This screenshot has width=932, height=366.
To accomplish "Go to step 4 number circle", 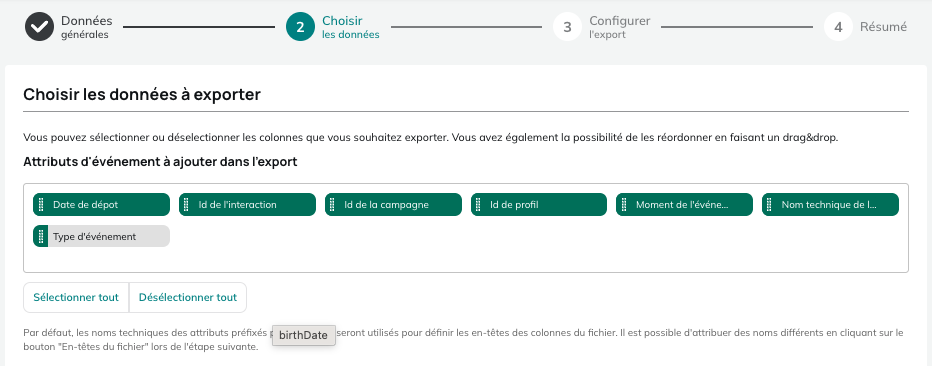I will pyautogui.click(x=838, y=27).
